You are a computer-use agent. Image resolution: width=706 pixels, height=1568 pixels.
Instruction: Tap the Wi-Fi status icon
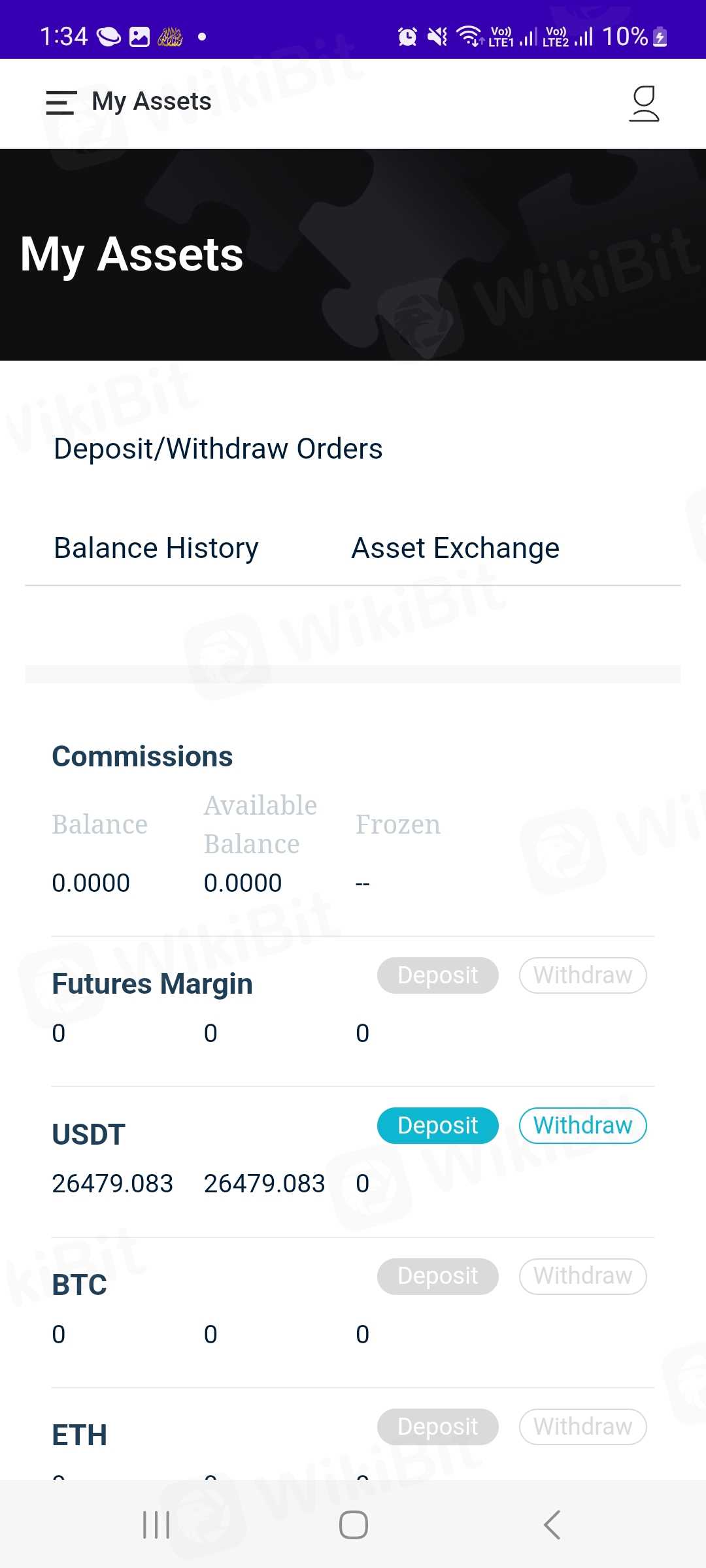pos(469,36)
